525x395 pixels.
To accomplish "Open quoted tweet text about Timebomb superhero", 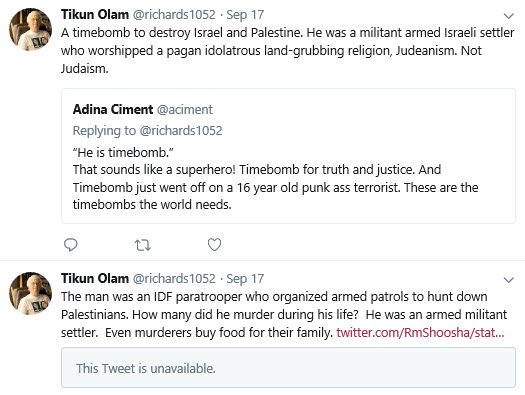I will click(275, 178).
